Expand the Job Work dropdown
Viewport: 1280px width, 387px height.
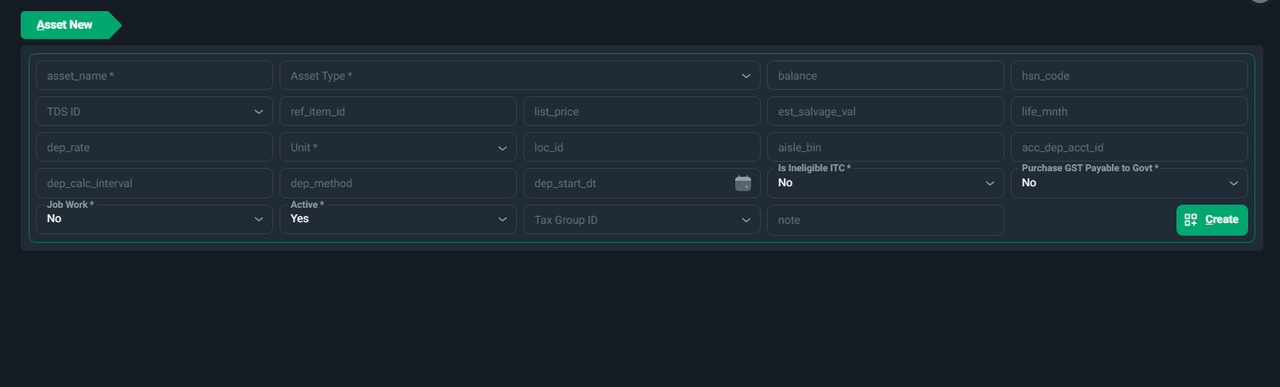coord(154,219)
